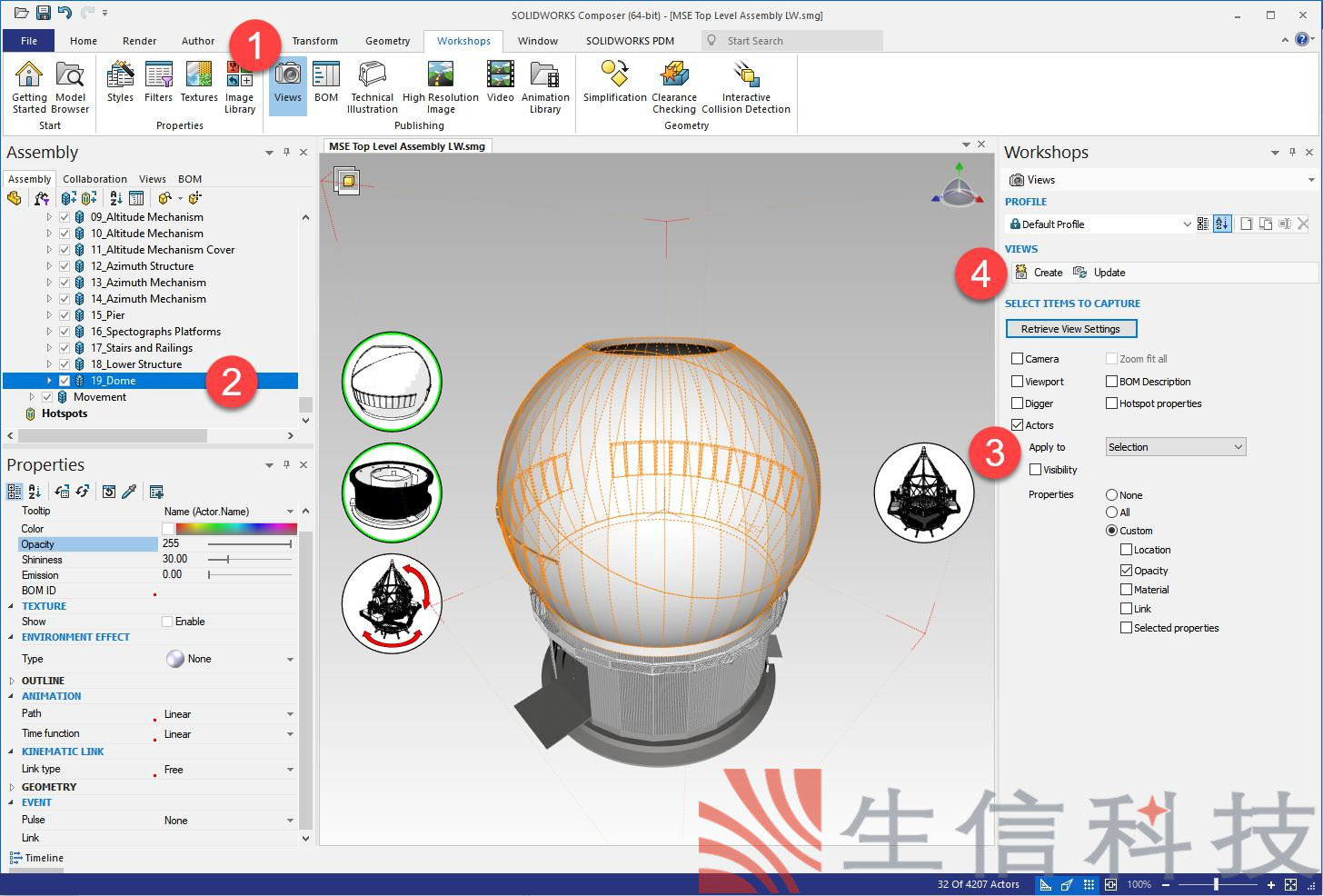
Task: Switch to the Home ribbon tab
Action: click(x=83, y=41)
